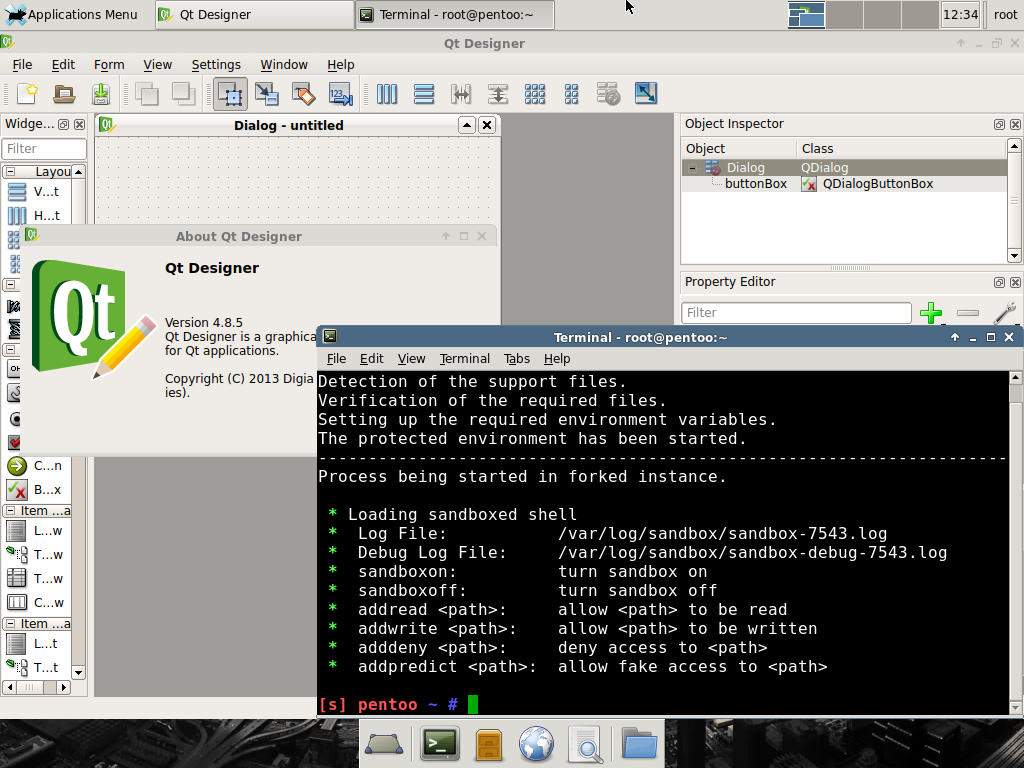Select the C...w column view widget
The width and height of the screenshot is (1024, 768).
coord(36,603)
